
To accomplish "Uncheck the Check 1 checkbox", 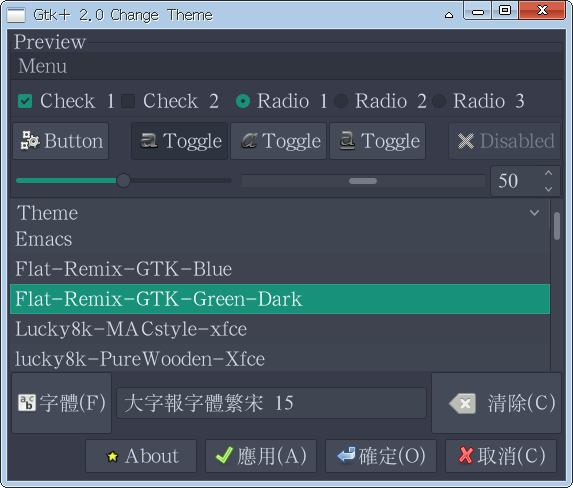I will point(25,101).
